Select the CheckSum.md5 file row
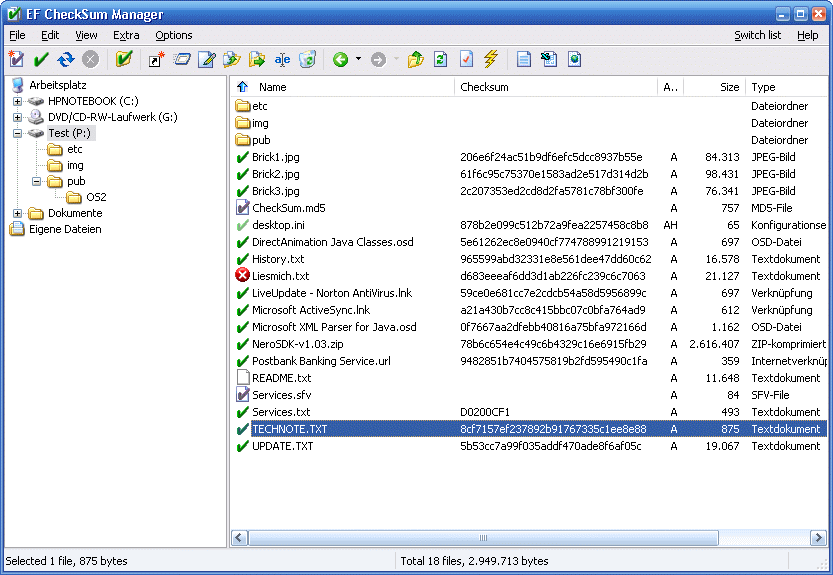 click(x=529, y=208)
